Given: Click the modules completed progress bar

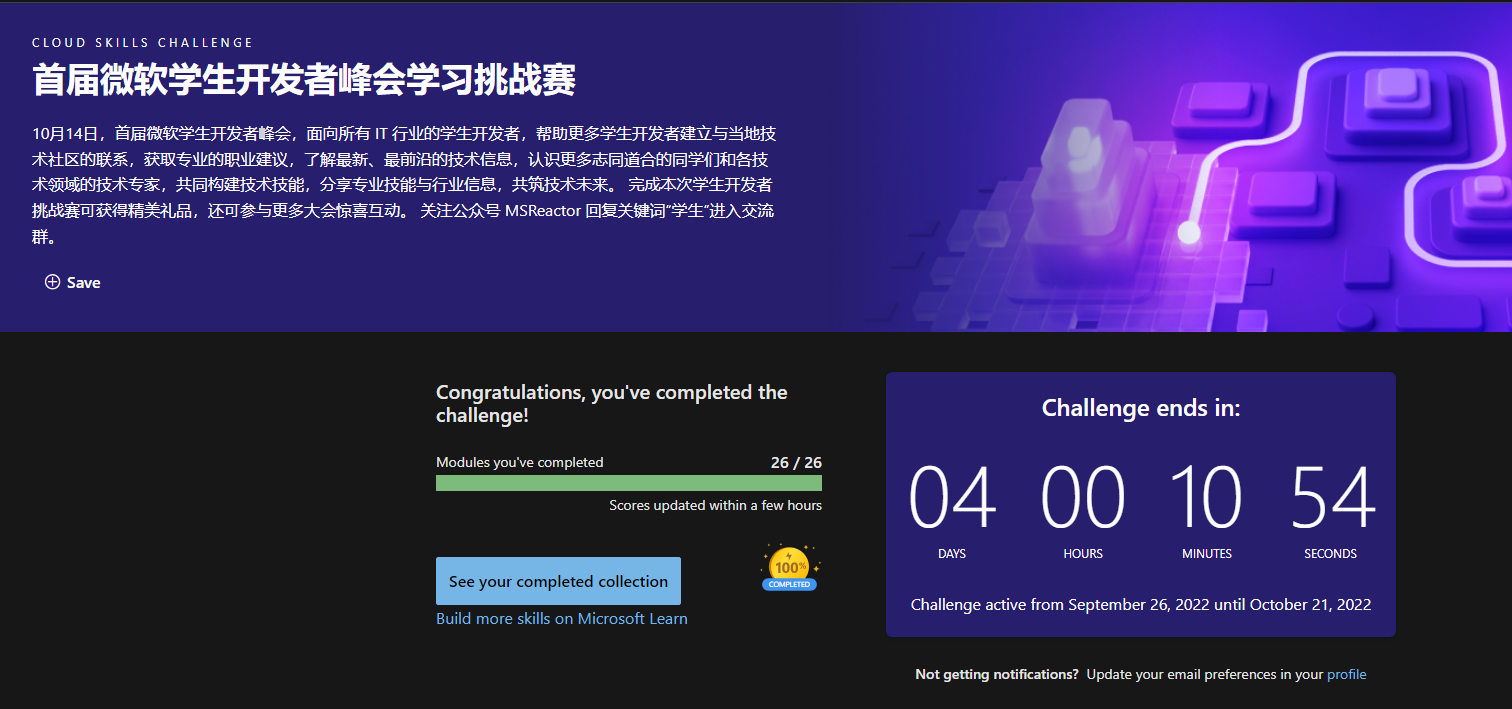Looking at the screenshot, I should [629, 483].
